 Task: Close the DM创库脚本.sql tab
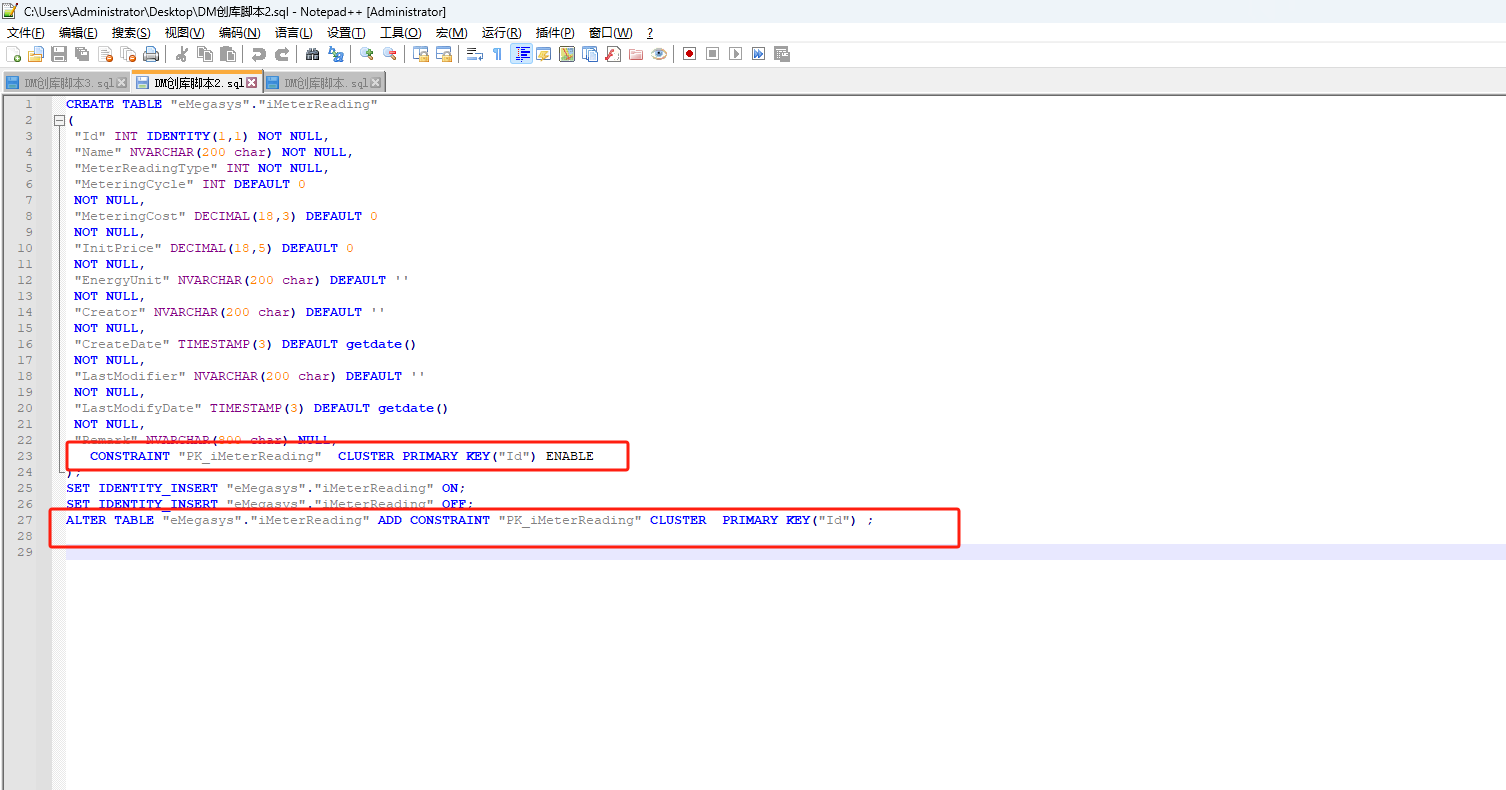(377, 83)
